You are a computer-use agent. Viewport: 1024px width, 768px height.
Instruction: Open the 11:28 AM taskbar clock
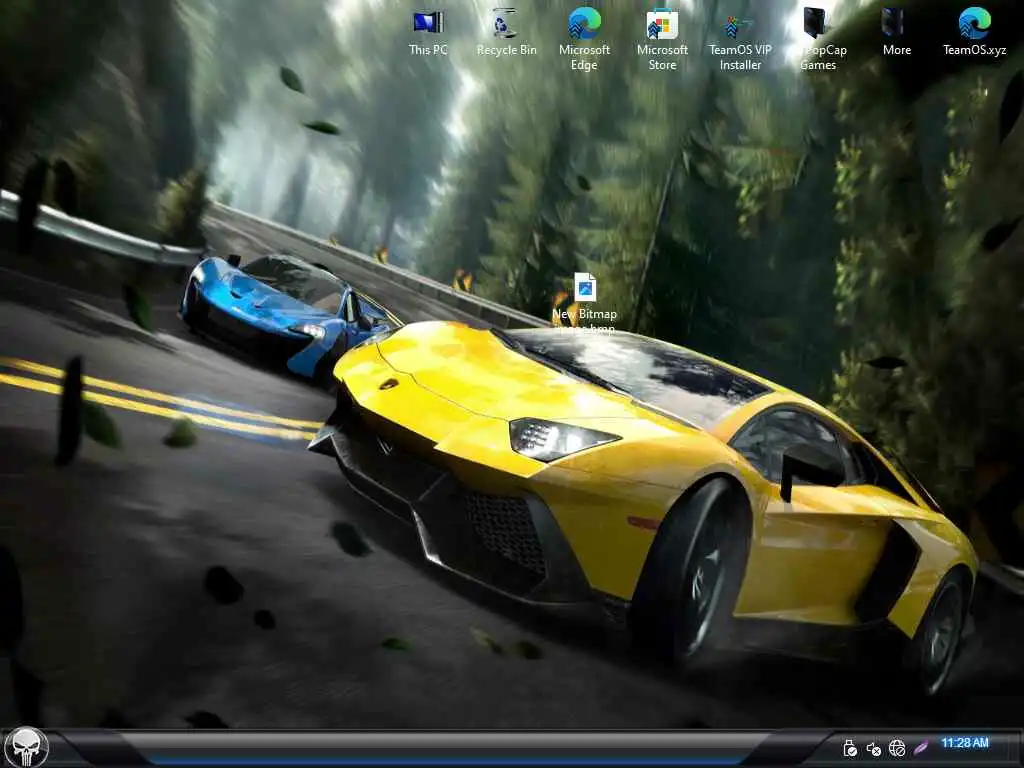click(965, 743)
